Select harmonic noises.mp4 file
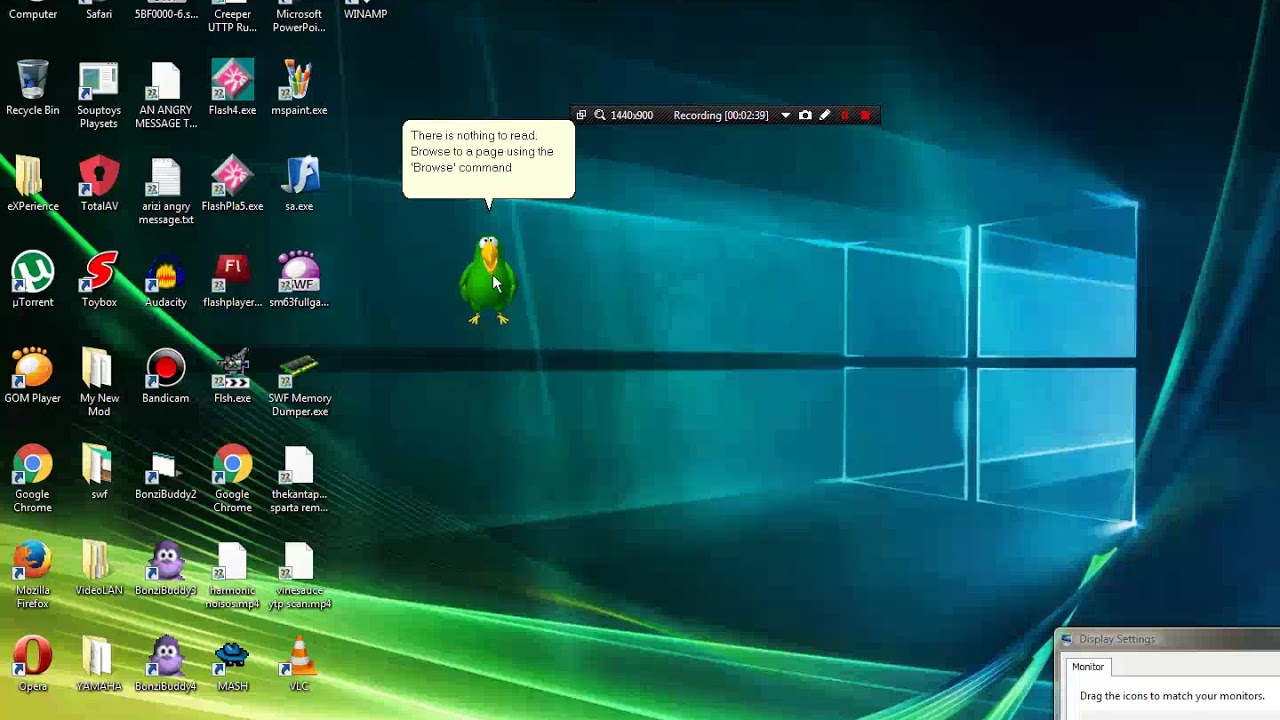Viewport: 1280px width, 720px height. (x=232, y=575)
